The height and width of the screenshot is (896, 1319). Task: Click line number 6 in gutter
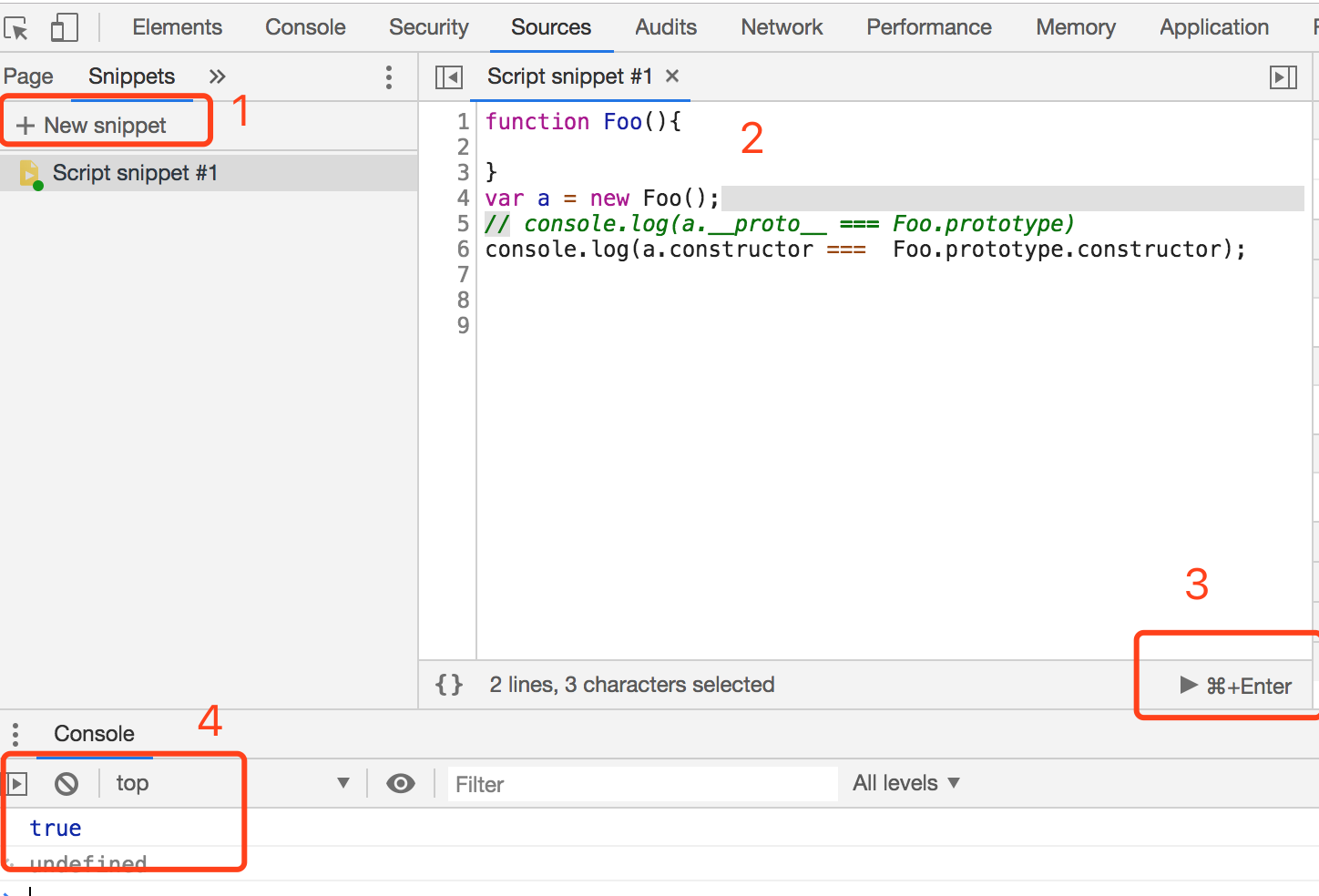click(463, 249)
